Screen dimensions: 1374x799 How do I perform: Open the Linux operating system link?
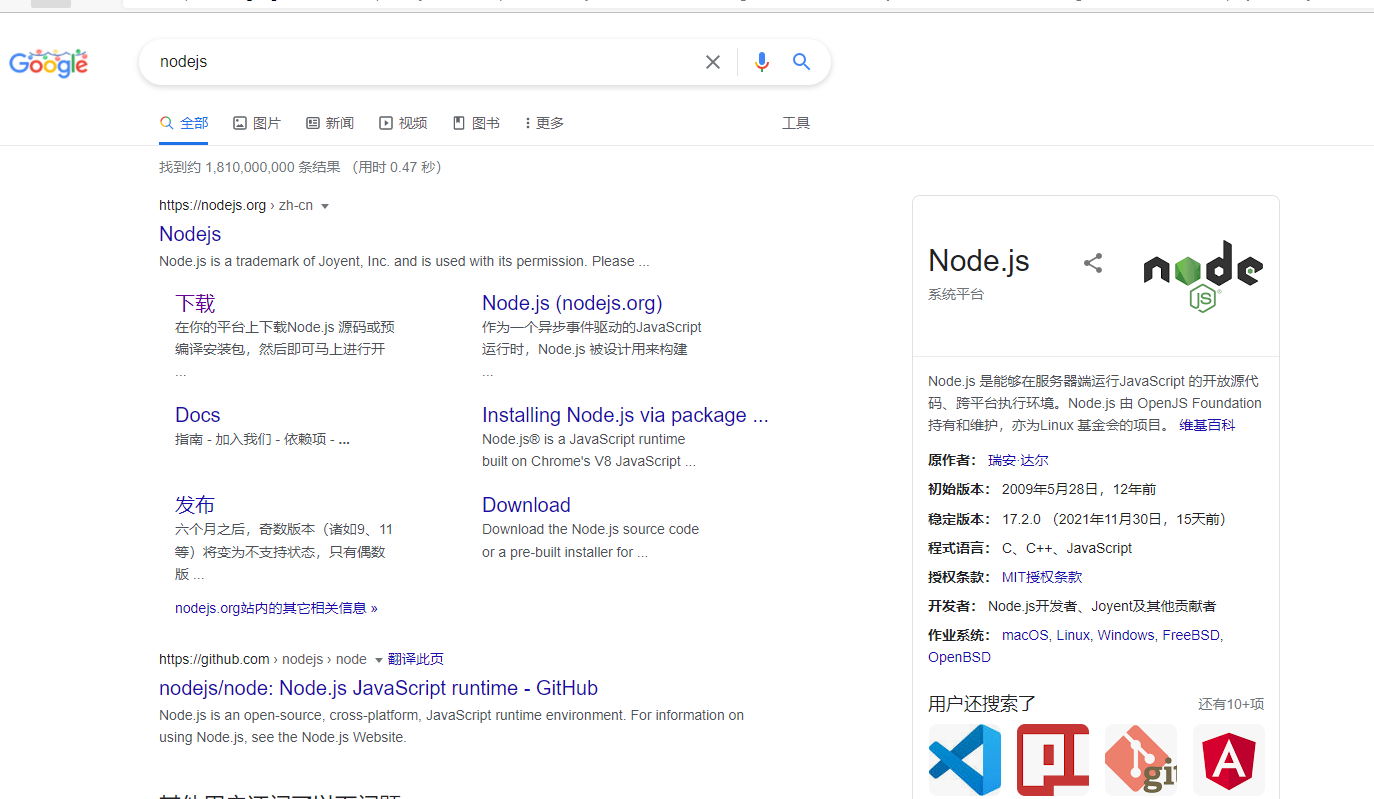[x=1074, y=635]
